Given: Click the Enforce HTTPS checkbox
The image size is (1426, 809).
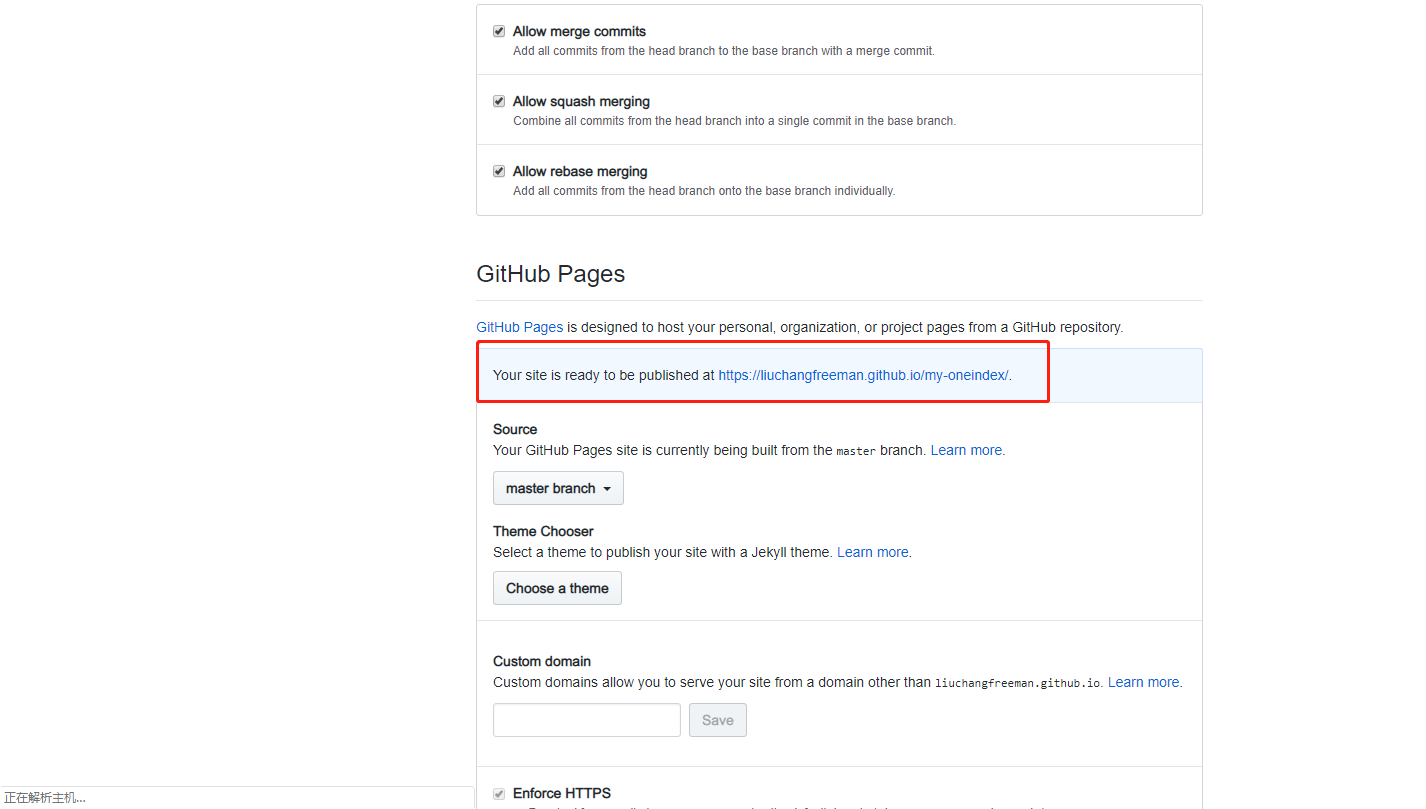Looking at the screenshot, I should coord(499,794).
